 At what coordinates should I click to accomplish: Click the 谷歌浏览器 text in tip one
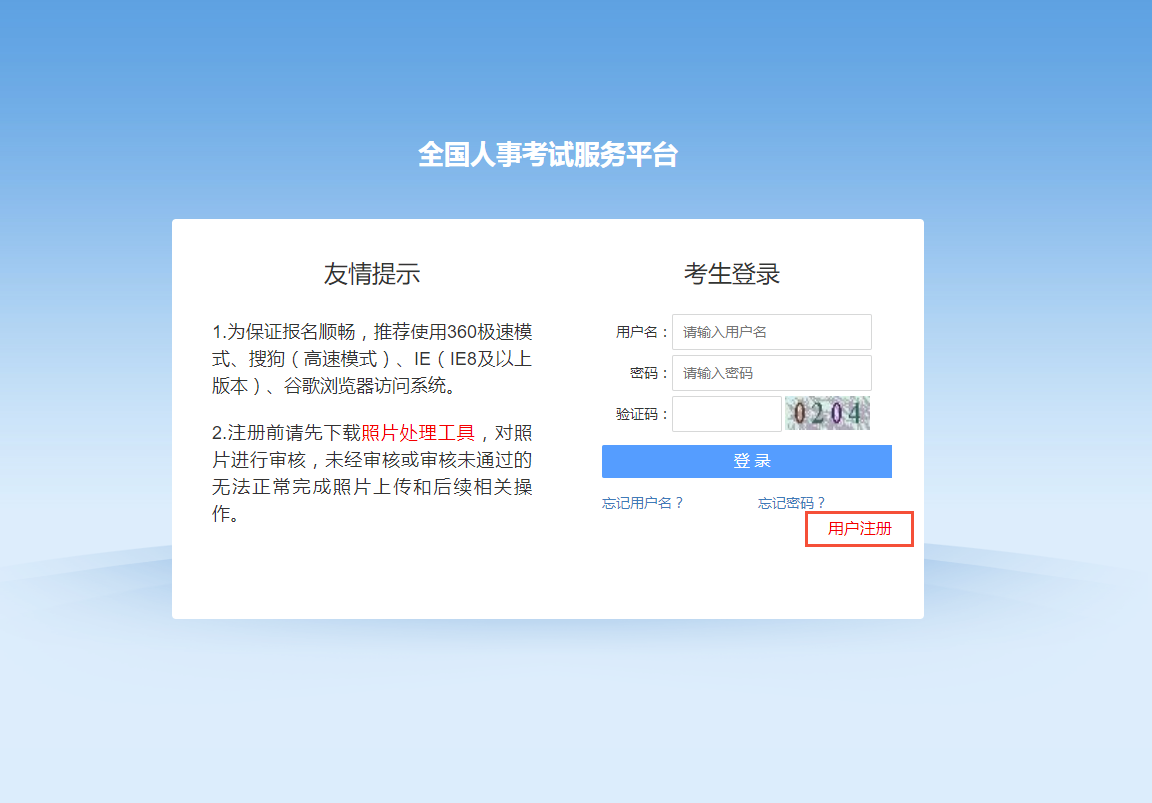point(334,386)
